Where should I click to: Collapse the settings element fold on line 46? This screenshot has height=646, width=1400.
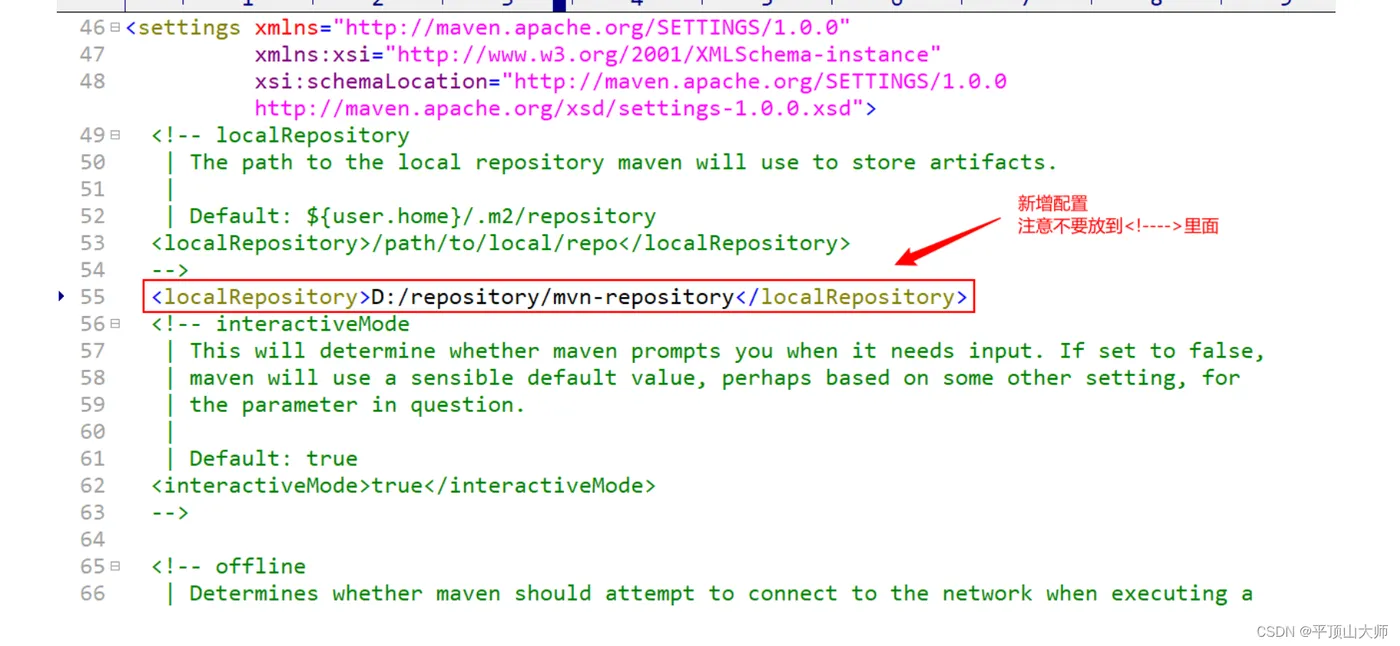tap(115, 27)
